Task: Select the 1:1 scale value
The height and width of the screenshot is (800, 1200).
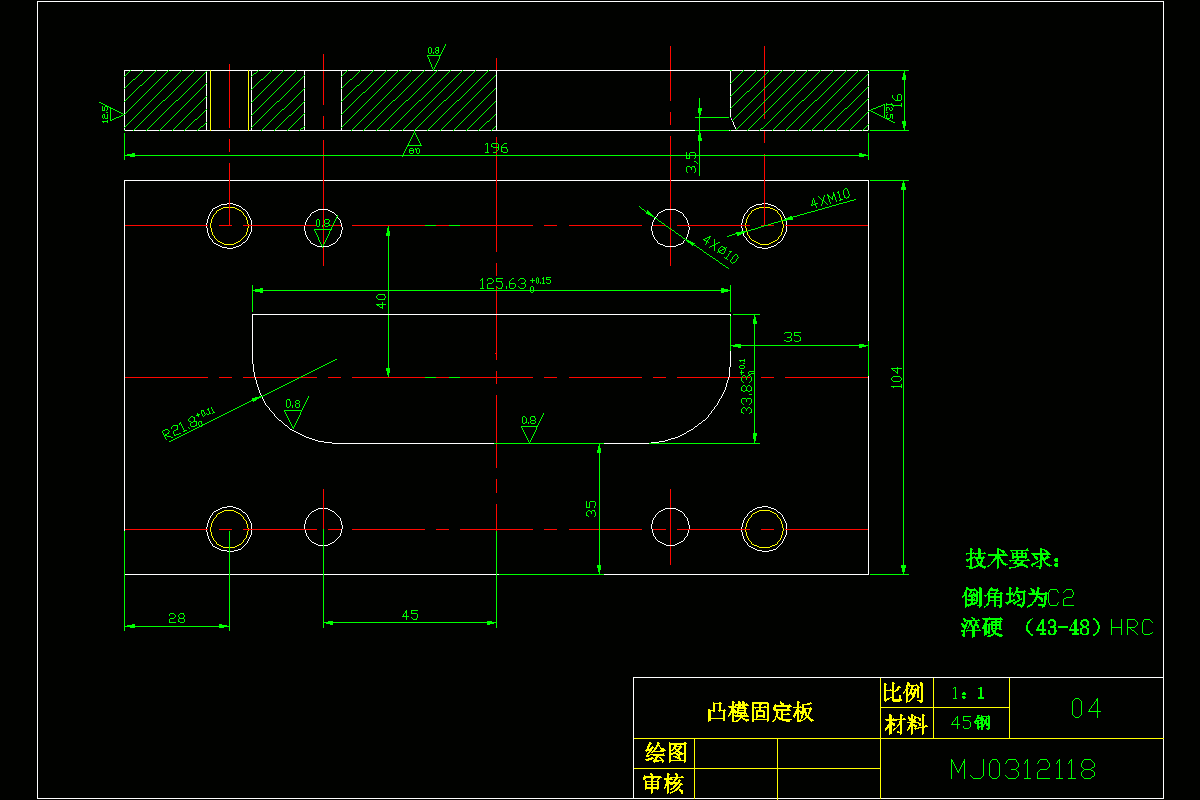Action: tap(969, 693)
